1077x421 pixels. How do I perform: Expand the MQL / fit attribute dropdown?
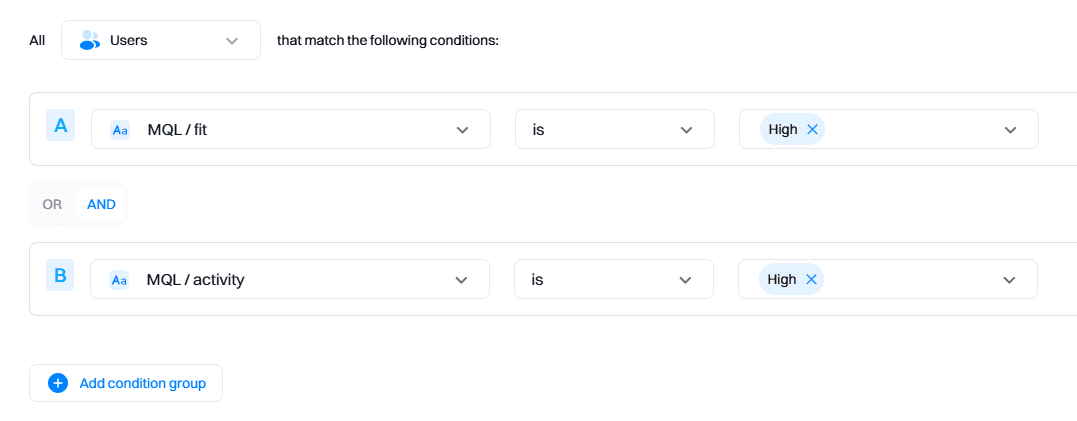click(x=462, y=130)
